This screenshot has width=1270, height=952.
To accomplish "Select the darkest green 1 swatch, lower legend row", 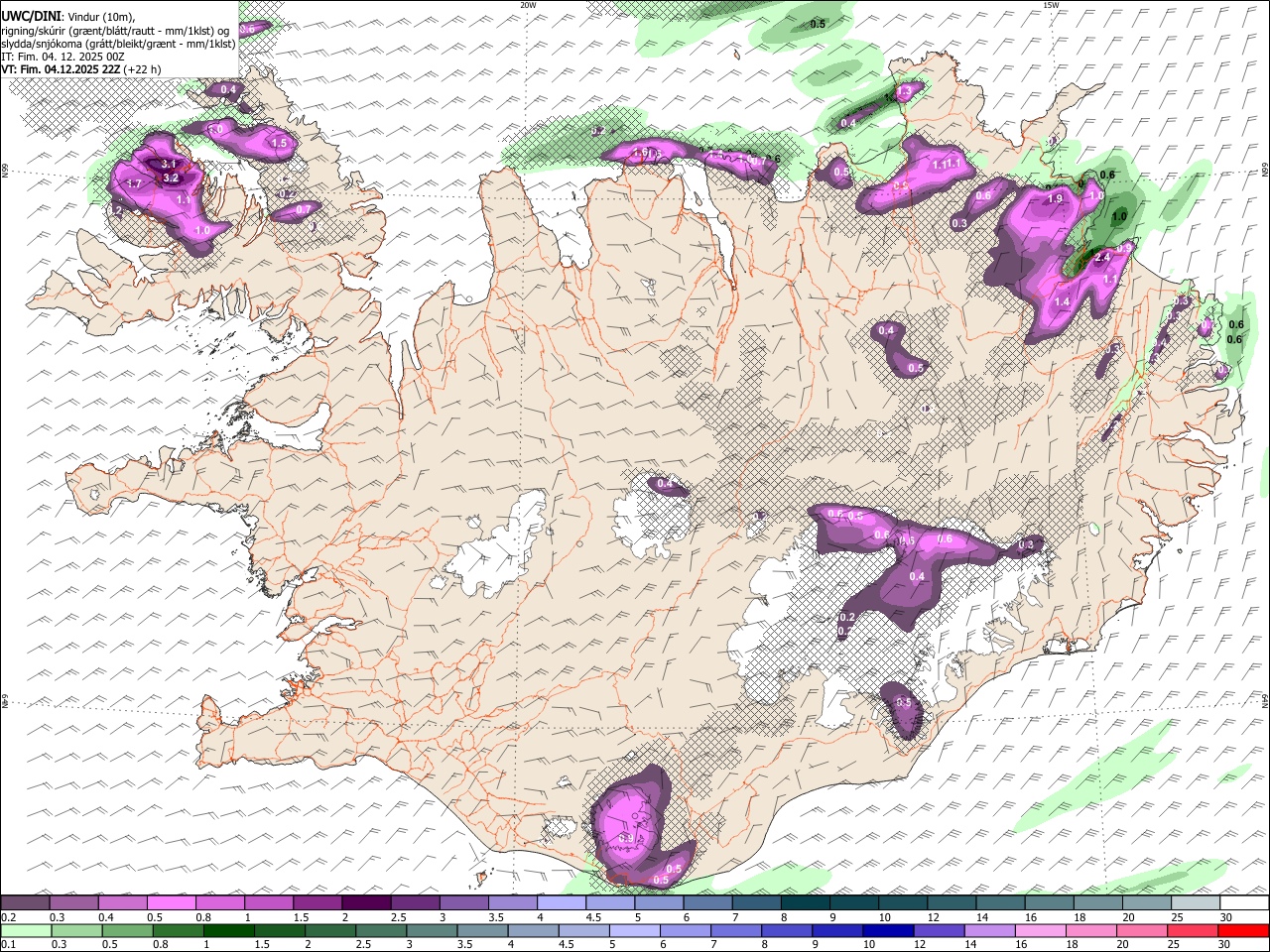I will click(x=228, y=930).
